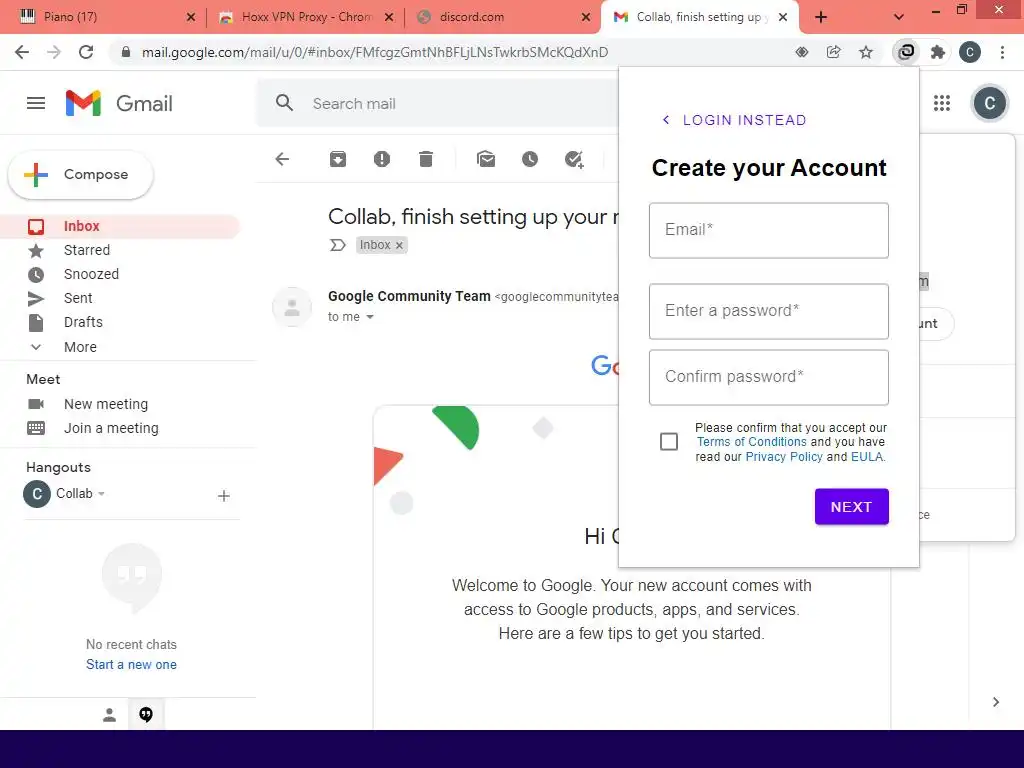The image size is (1024, 768).
Task: Focus the Email input field
Action: (769, 231)
